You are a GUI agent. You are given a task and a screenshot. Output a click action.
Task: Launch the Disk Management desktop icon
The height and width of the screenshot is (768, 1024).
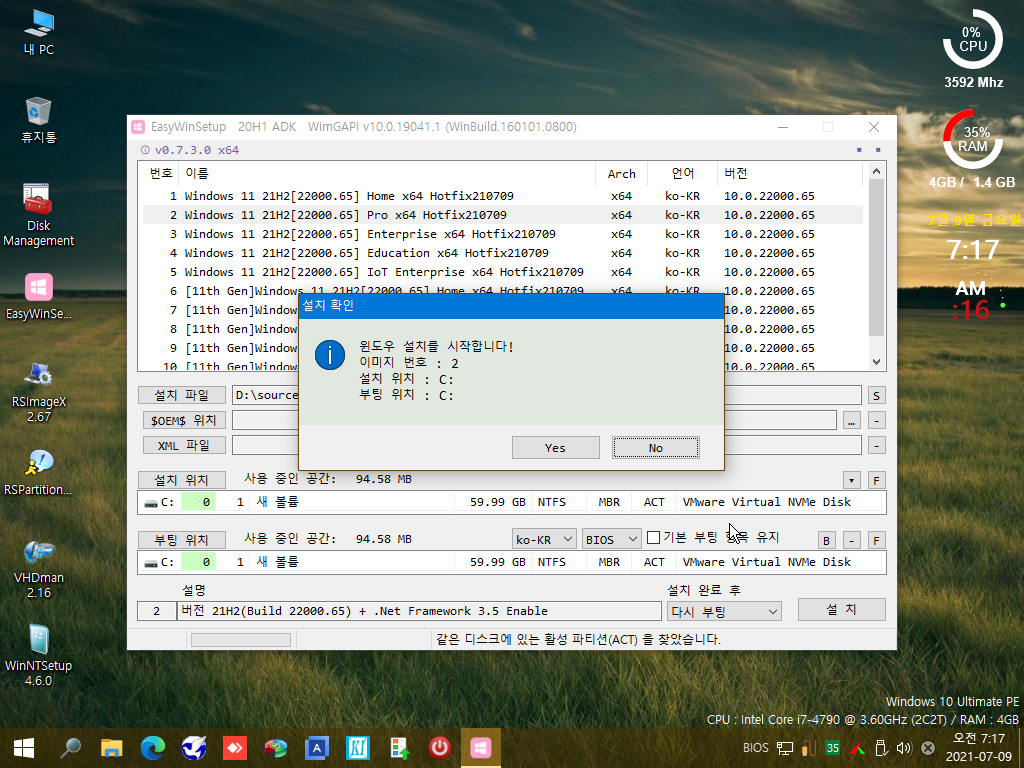click(x=39, y=215)
